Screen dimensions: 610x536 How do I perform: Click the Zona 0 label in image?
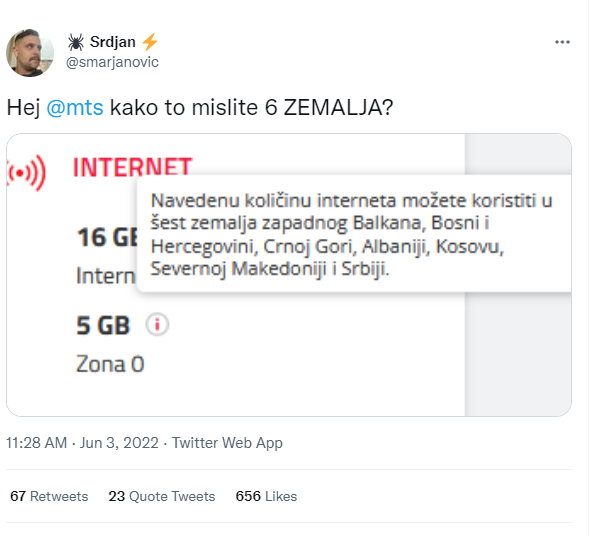tap(110, 364)
